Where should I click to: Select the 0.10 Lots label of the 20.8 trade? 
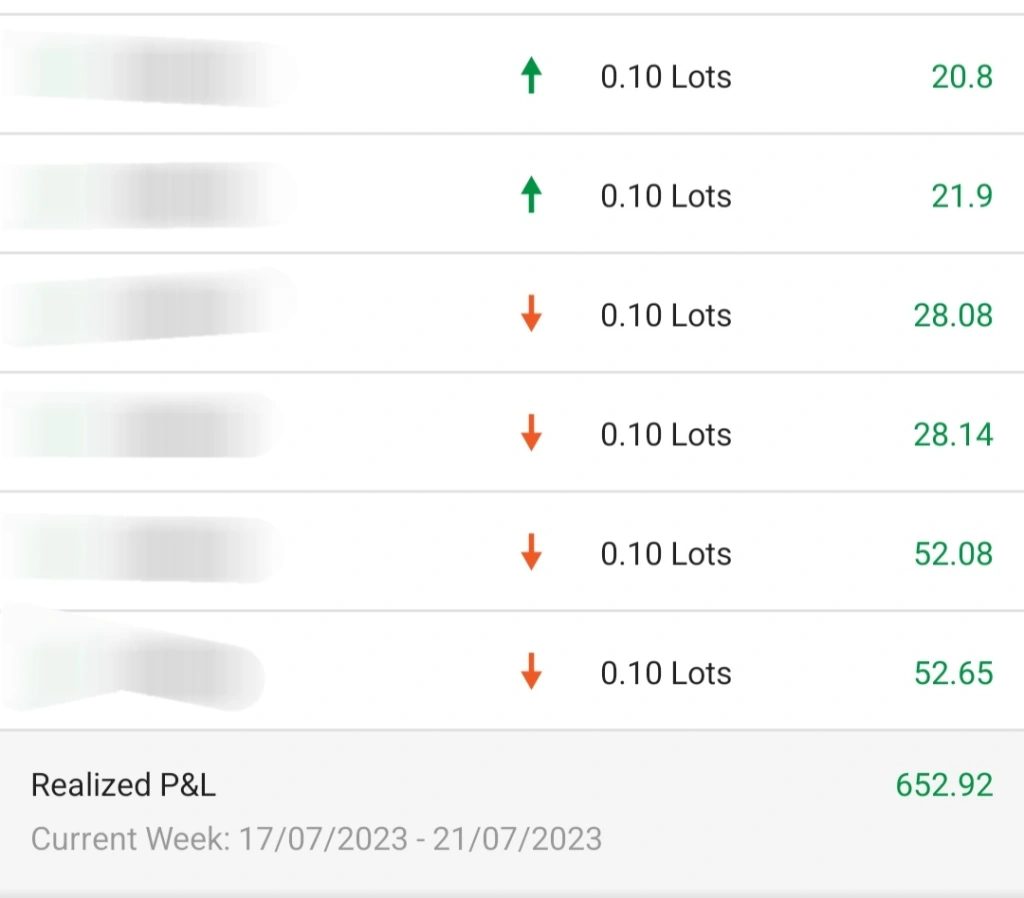(x=665, y=76)
